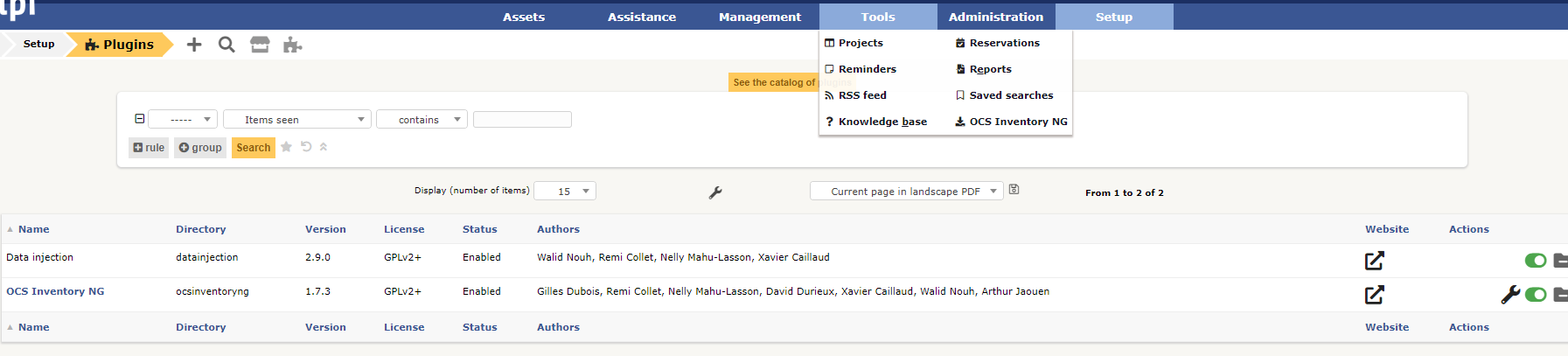Open the OCS Inventory NG plugin link
The width and height of the screenshot is (1568, 356).
pos(55,291)
